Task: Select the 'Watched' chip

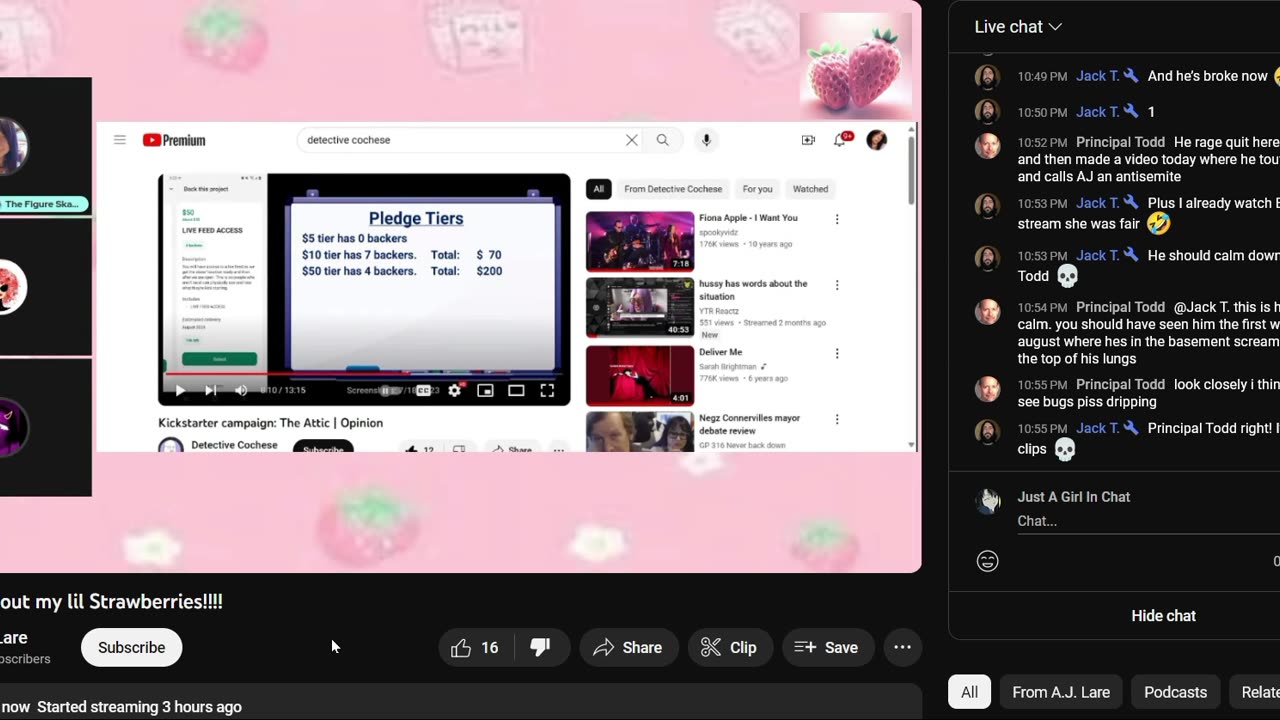Action: [810, 189]
